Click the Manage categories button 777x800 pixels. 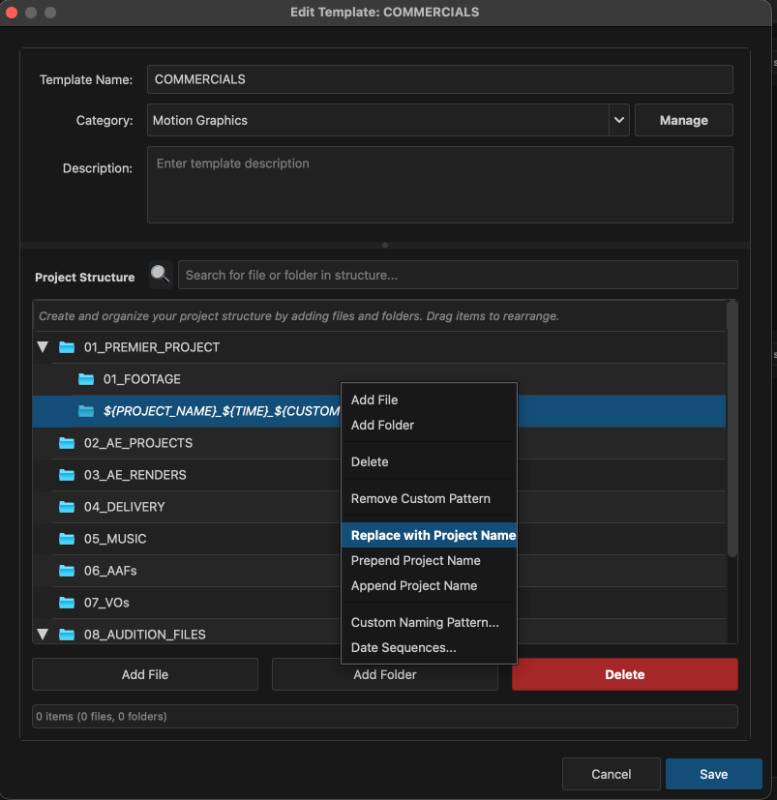point(684,120)
